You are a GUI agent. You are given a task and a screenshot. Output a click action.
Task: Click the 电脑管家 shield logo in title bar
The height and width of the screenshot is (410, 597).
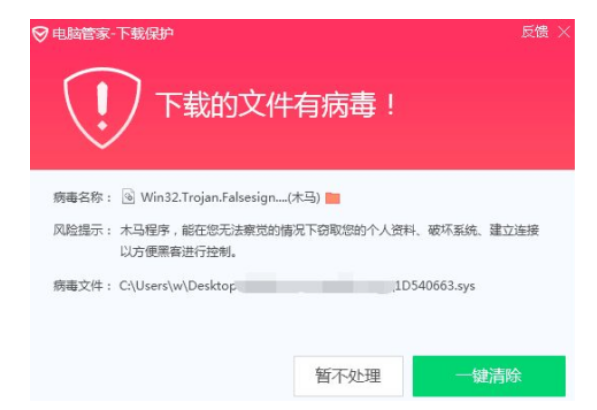coord(40,34)
